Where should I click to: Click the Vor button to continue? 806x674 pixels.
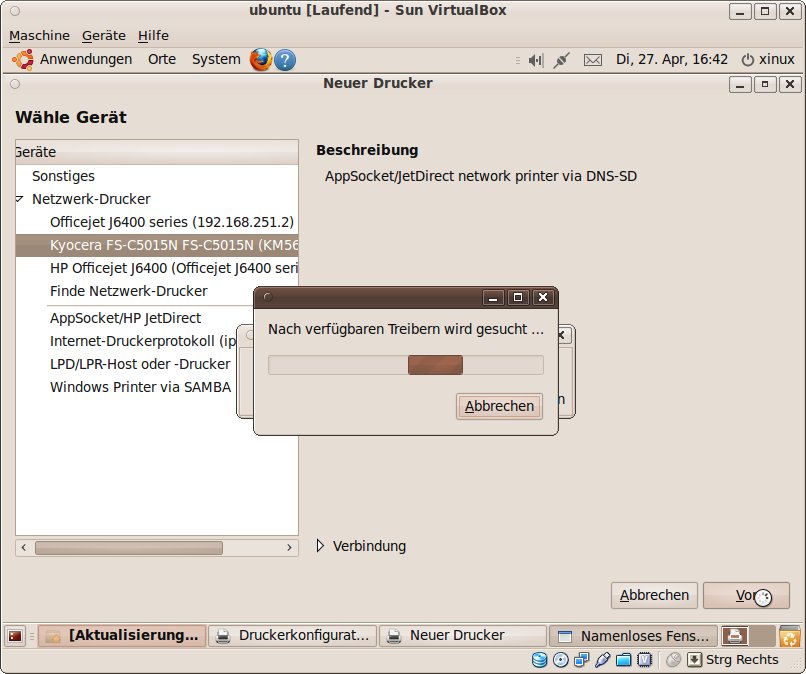pyautogui.click(x=747, y=595)
